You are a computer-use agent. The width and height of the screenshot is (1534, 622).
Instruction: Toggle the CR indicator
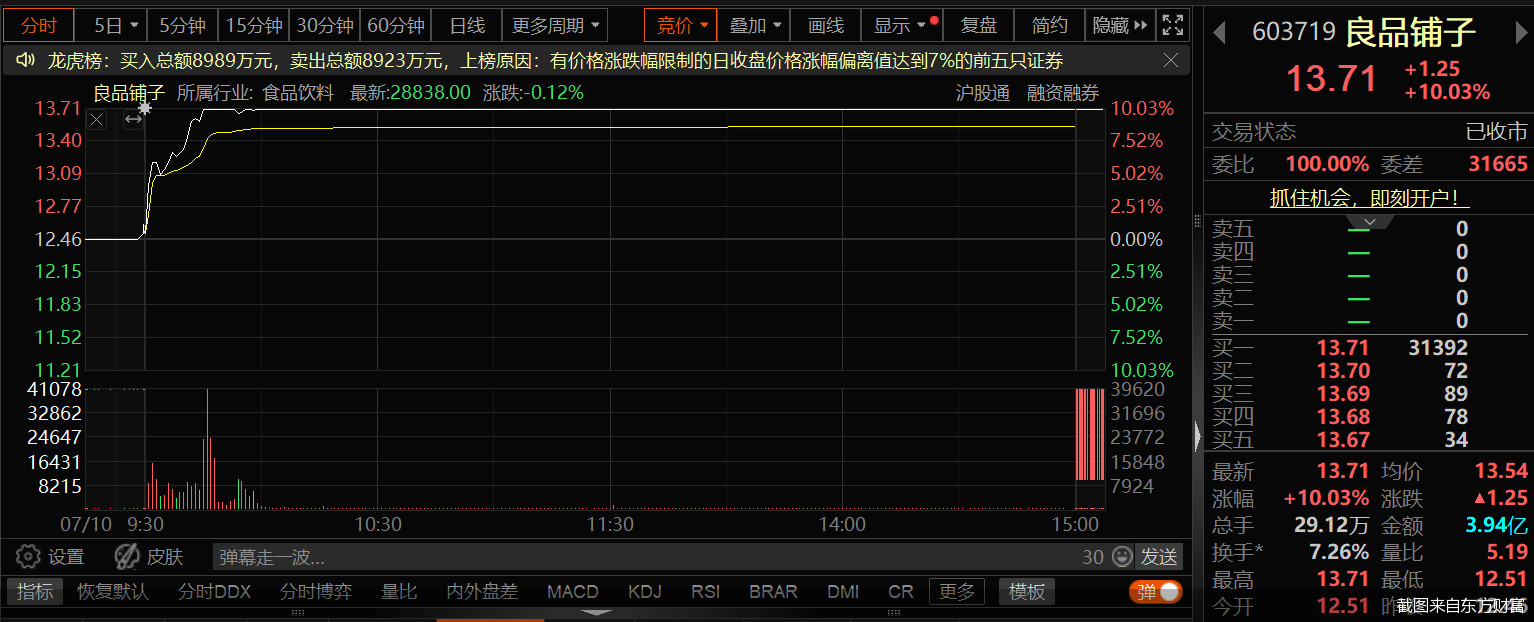pyautogui.click(x=901, y=592)
